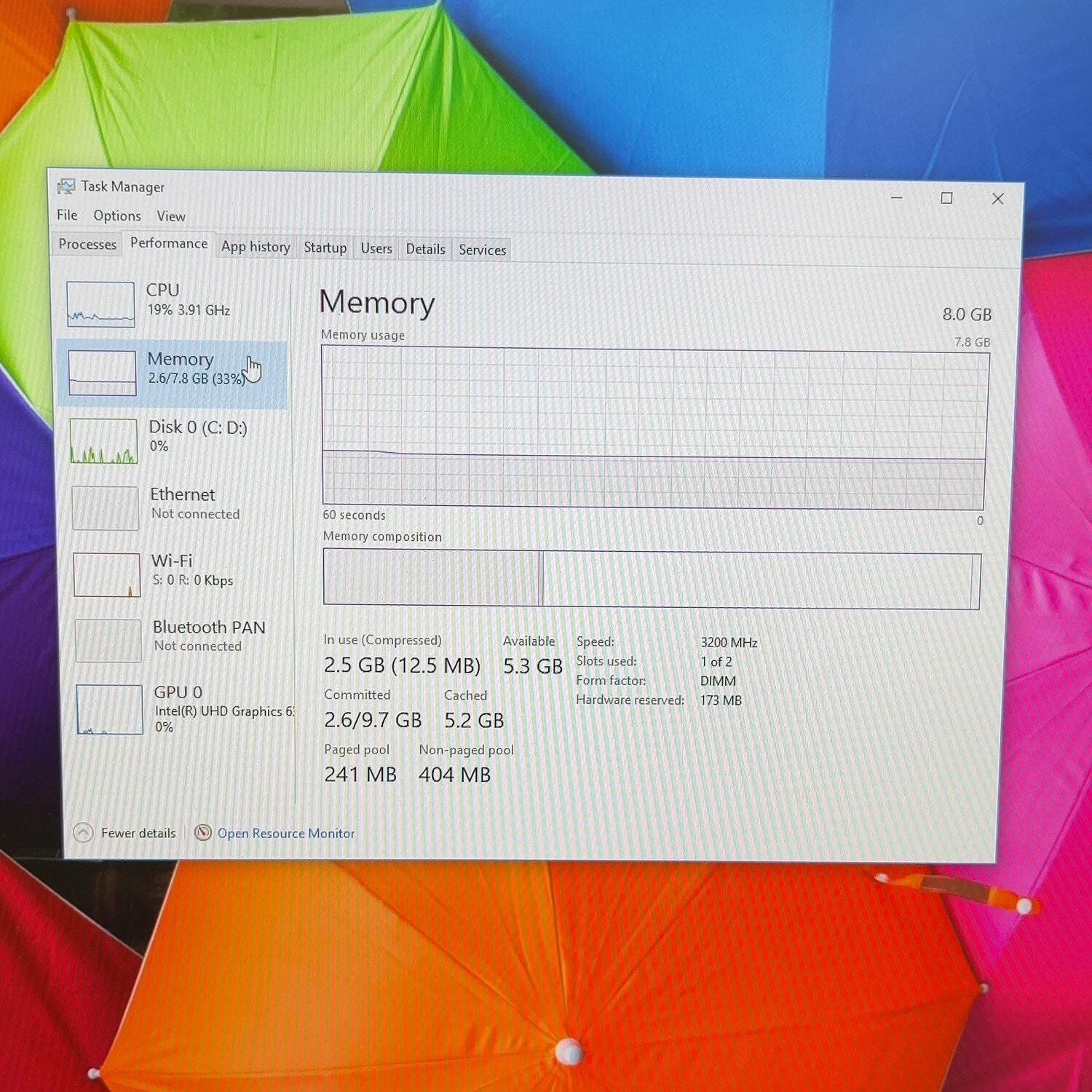Click the Non-paged pool 404 MB value
1092x1092 pixels.
point(454,775)
